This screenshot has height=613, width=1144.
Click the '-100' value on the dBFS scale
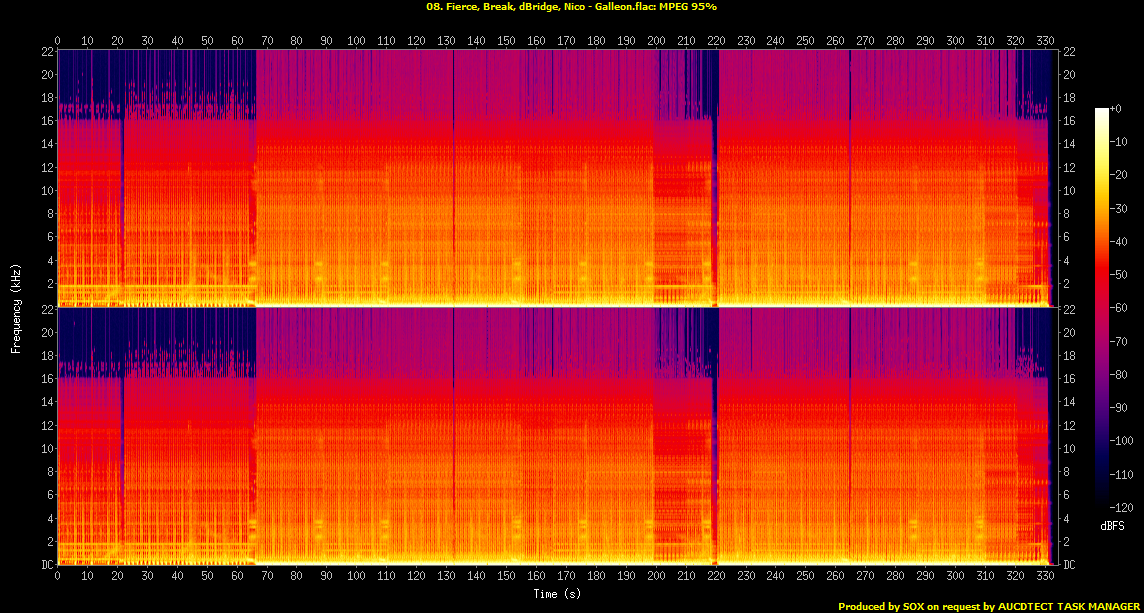click(1120, 440)
